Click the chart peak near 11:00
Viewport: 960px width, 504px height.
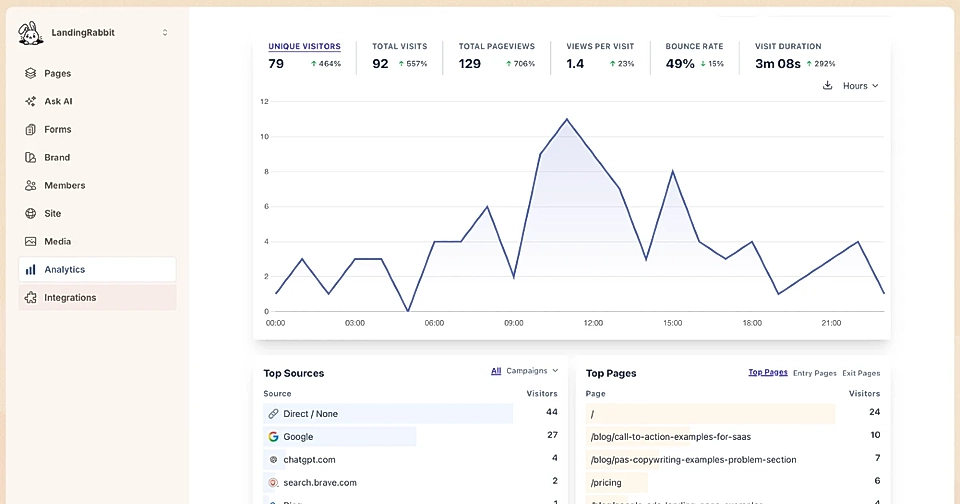(567, 119)
